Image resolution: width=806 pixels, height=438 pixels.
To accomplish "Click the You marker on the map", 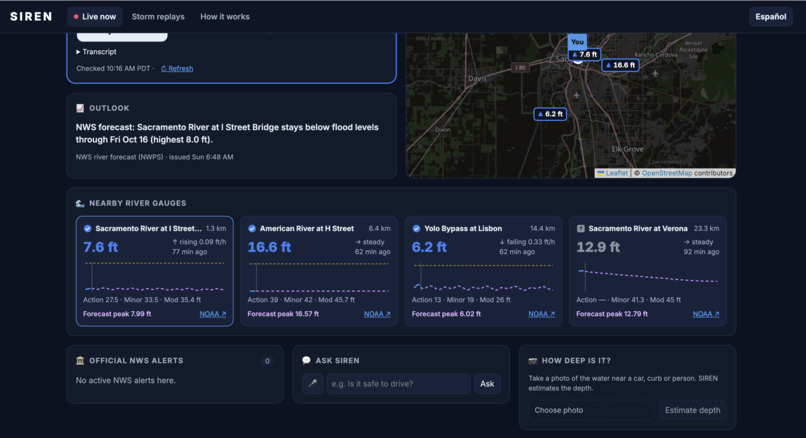I will 577,42.
